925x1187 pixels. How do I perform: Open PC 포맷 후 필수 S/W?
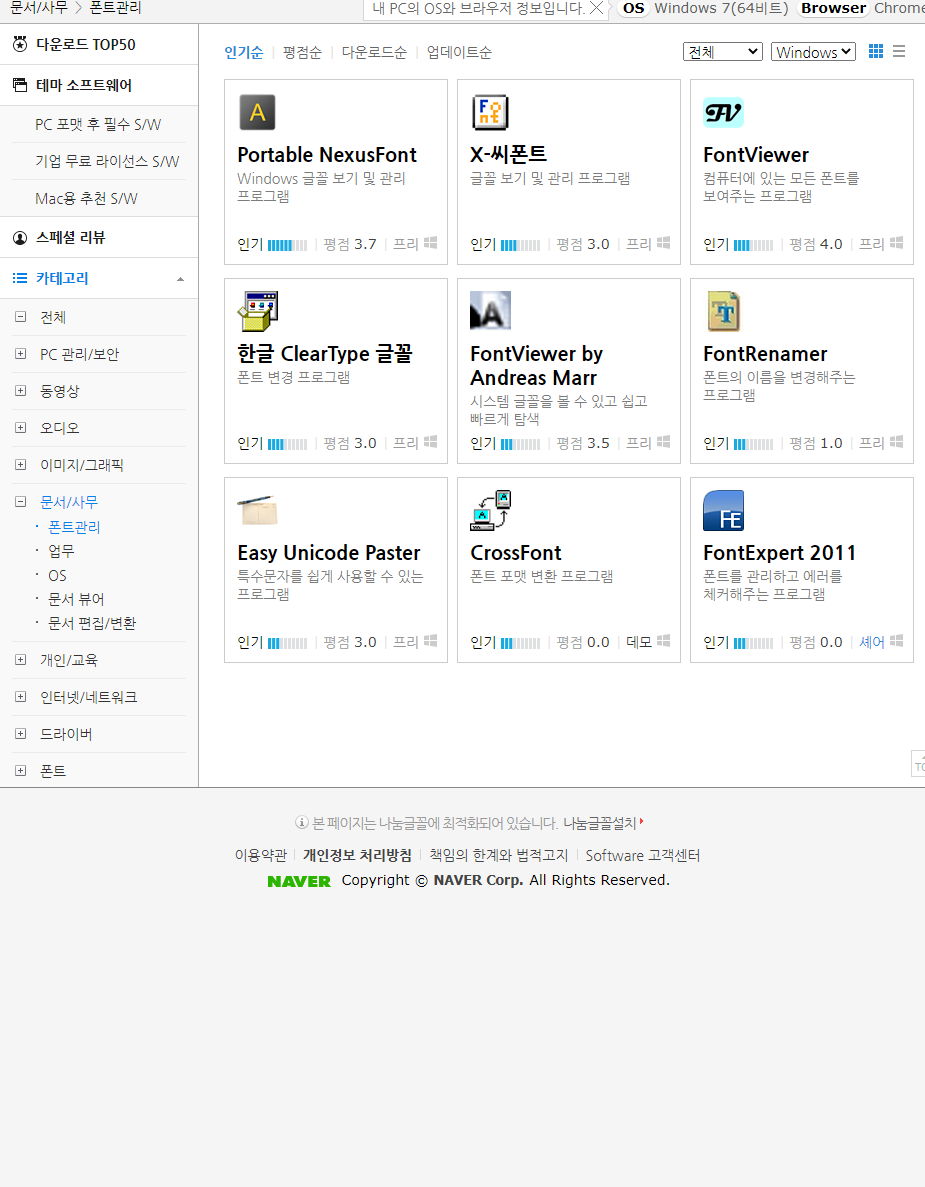click(x=98, y=124)
